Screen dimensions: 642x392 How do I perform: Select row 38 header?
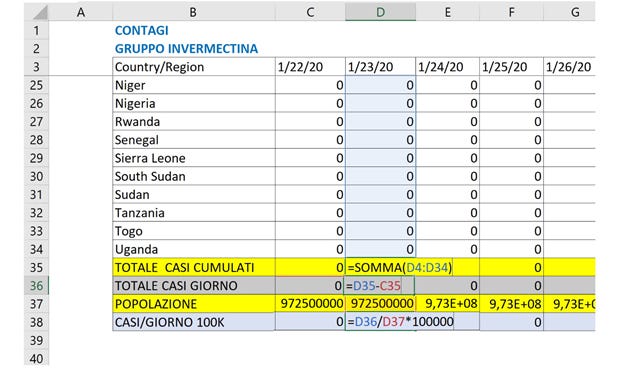36,322
